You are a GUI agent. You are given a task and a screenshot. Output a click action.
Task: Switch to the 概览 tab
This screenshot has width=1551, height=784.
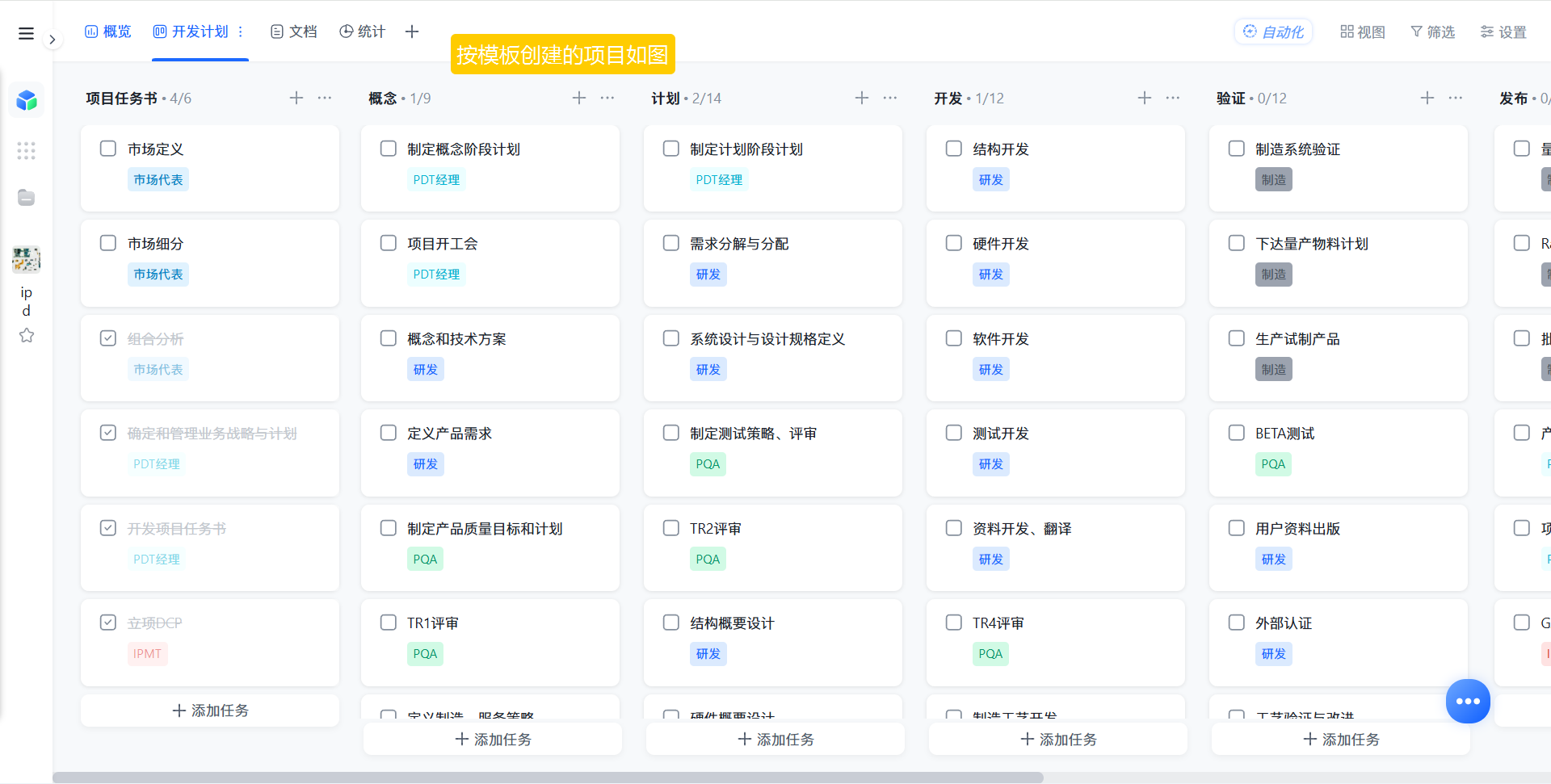coord(108,31)
